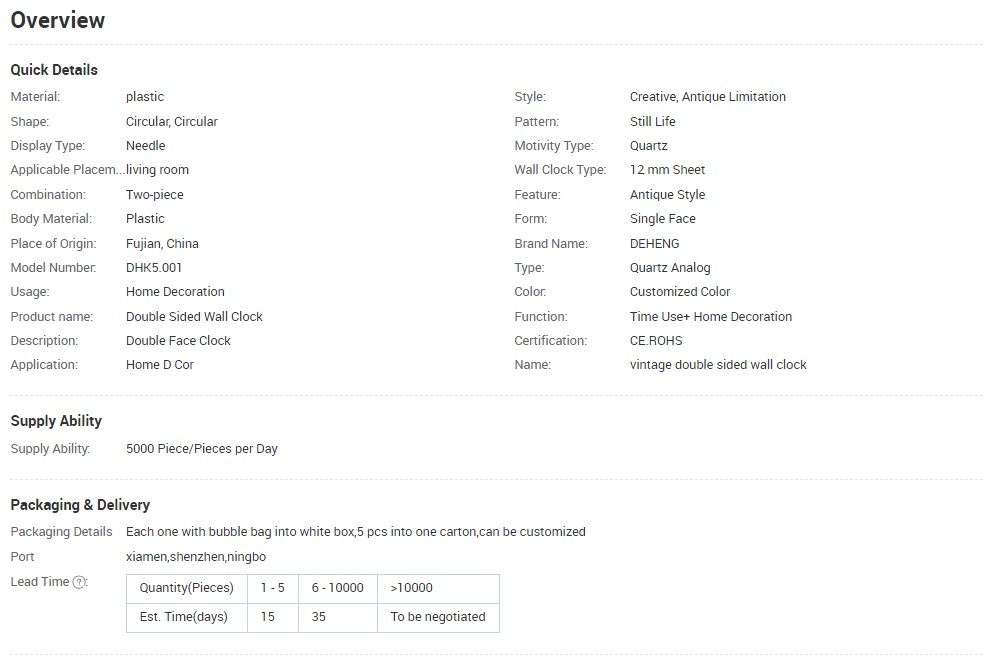Click vintage double sided wall clock name
This screenshot has height=657, width=995.
click(x=718, y=365)
